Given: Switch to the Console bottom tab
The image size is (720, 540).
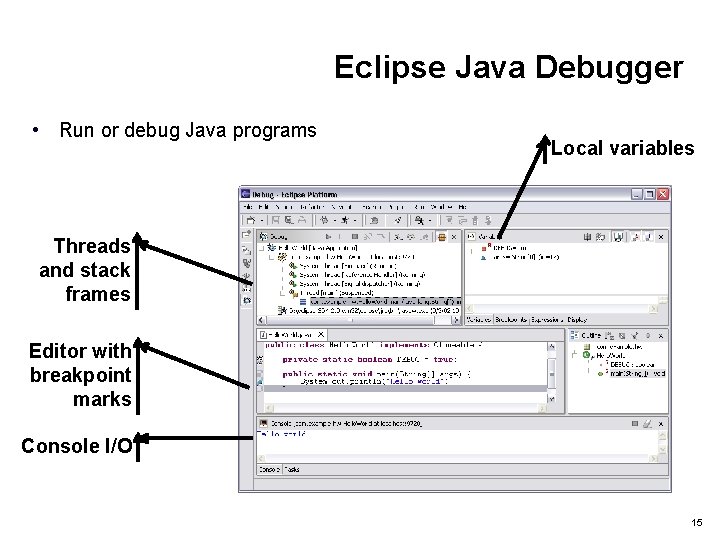Looking at the screenshot, I should click(x=269, y=469).
